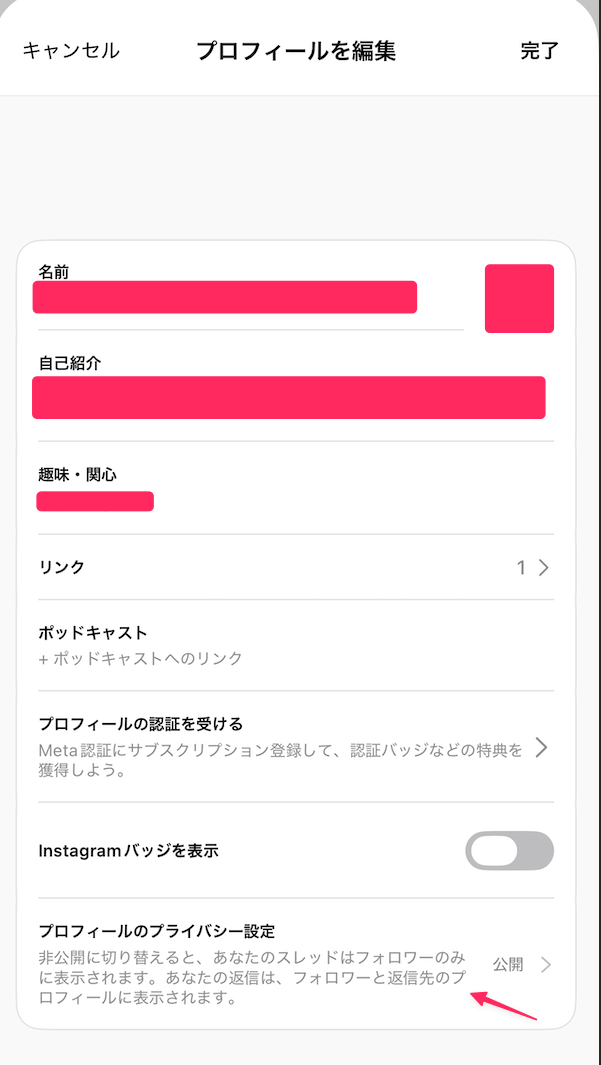Tap キャンセル to discard changes
The width and height of the screenshot is (601, 1065).
68,50
